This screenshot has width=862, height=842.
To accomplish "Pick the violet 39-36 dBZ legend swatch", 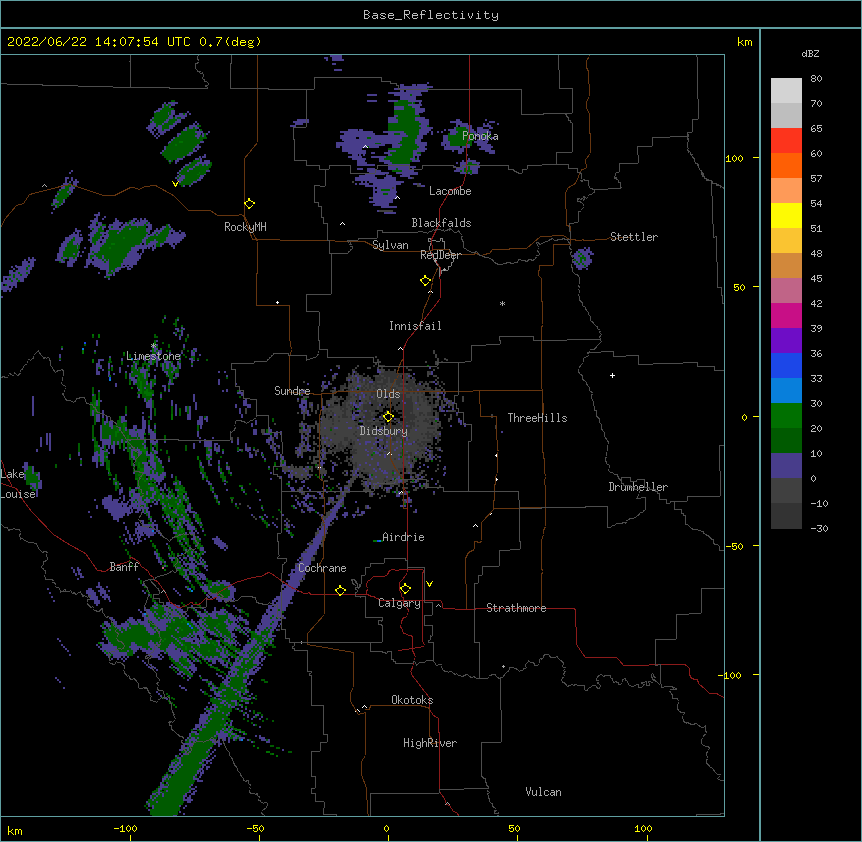I will click(786, 341).
